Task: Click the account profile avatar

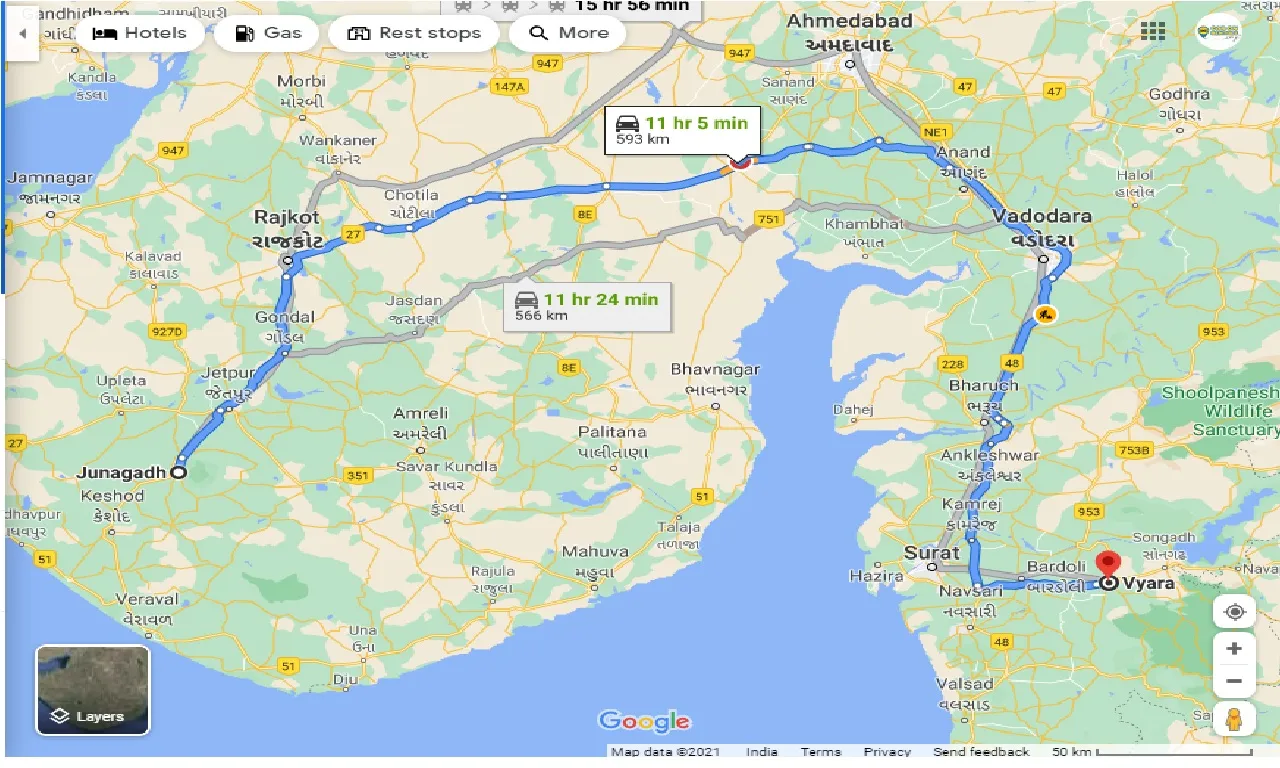Action: pos(1217,30)
